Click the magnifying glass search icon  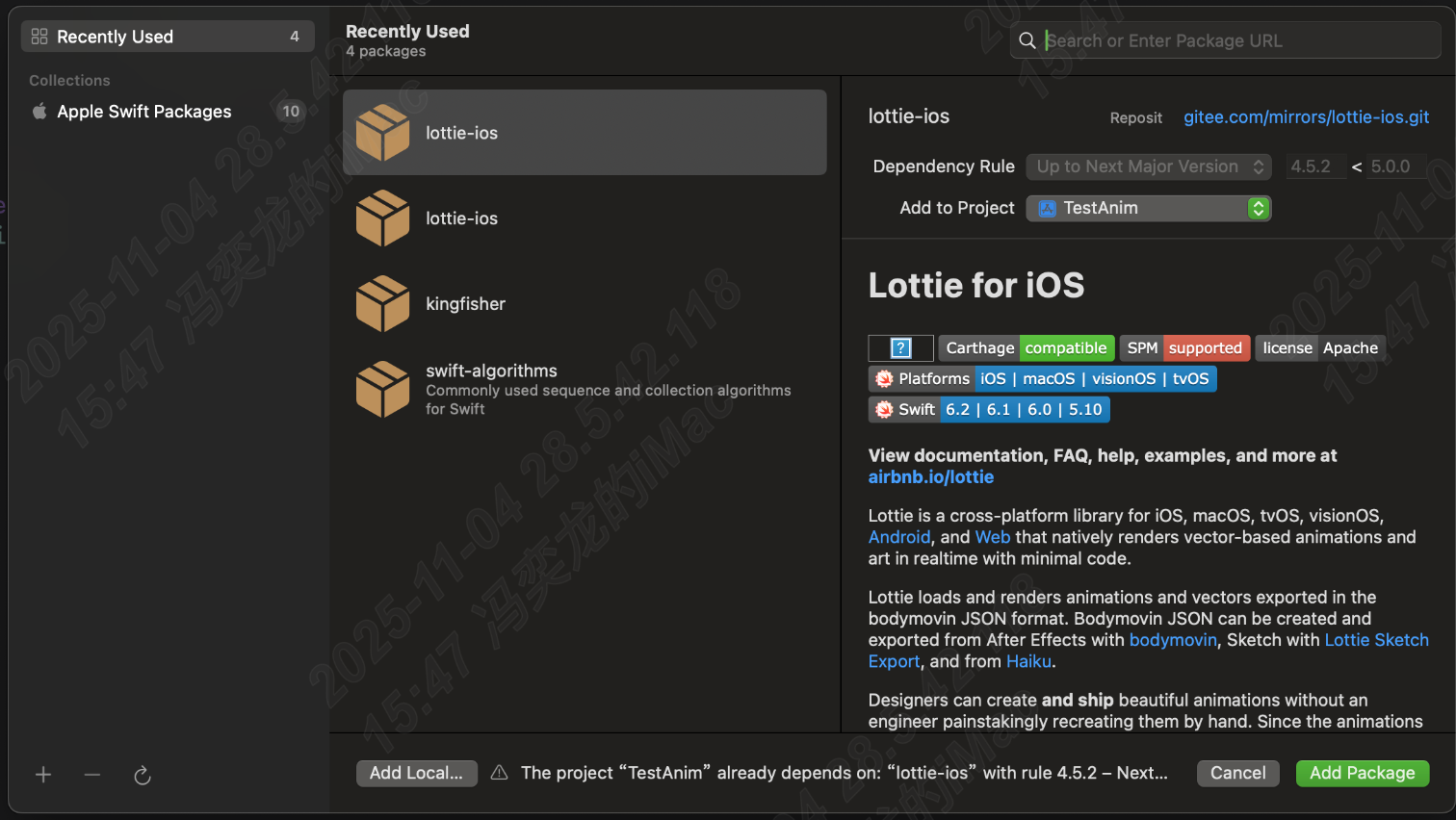click(x=1027, y=40)
